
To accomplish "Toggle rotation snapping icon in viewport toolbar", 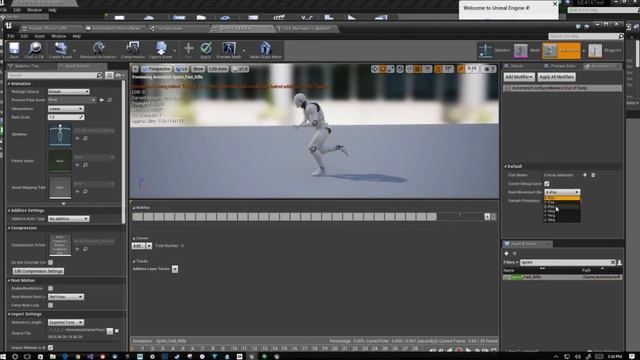I will click(438, 69).
